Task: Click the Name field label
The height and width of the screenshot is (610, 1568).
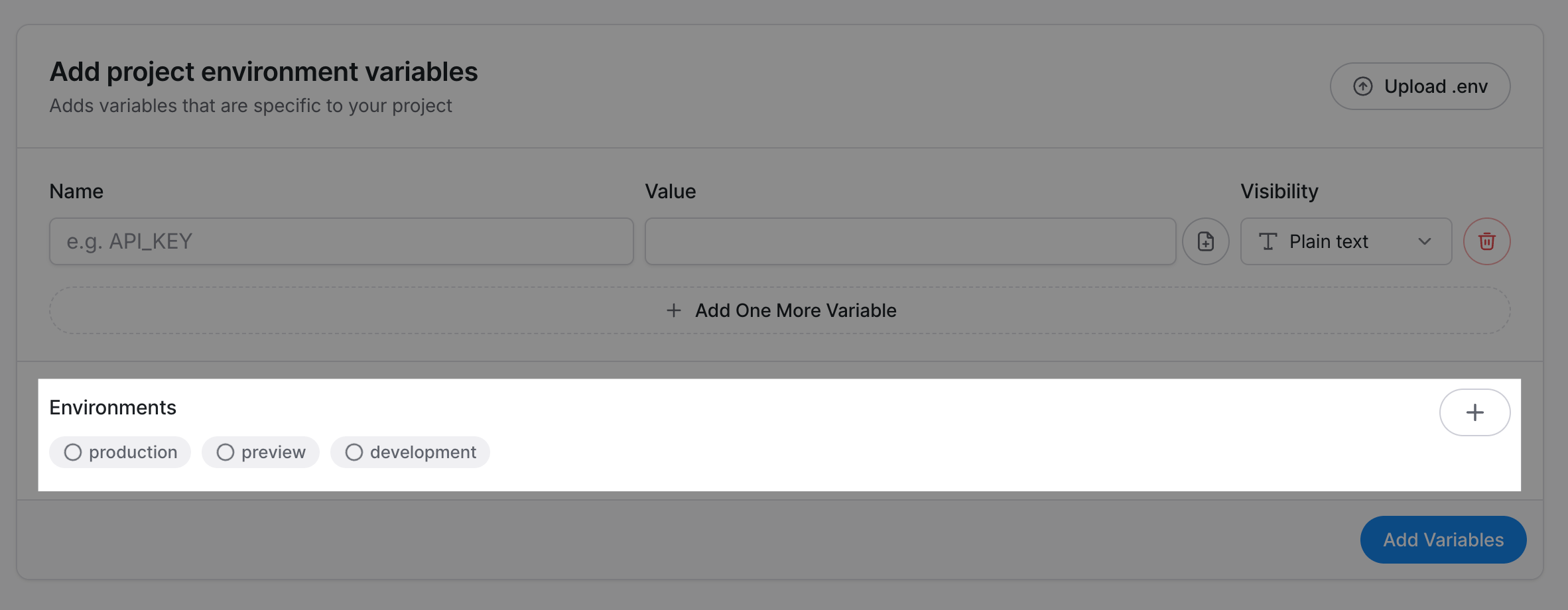Action: tap(76, 192)
